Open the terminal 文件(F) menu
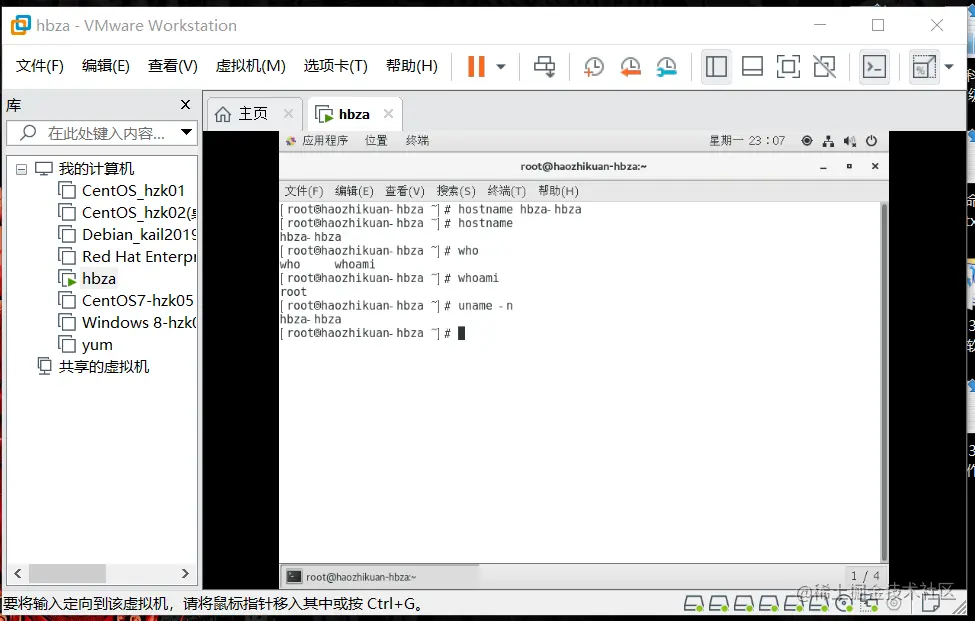The width and height of the screenshot is (975, 621). tap(304, 191)
